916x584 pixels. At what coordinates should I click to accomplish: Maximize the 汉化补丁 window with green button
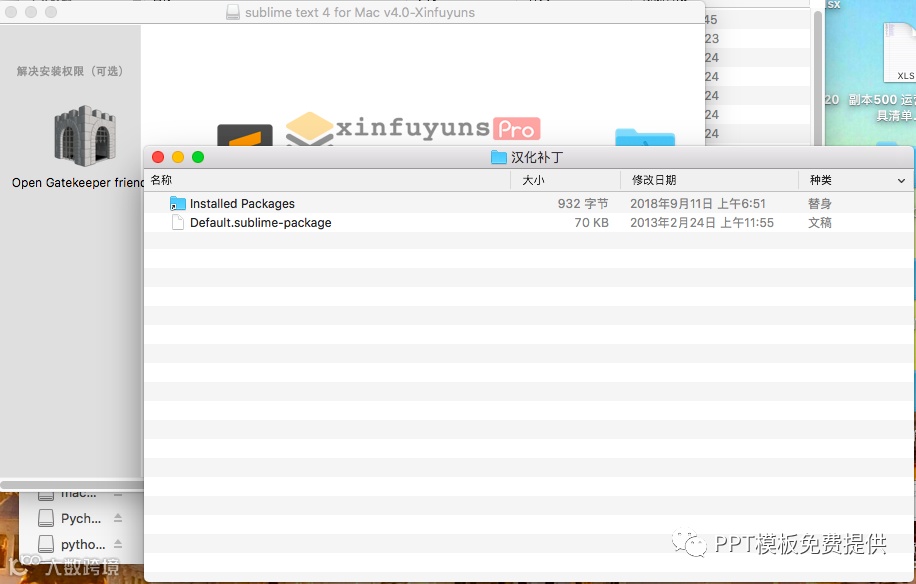tap(198, 157)
